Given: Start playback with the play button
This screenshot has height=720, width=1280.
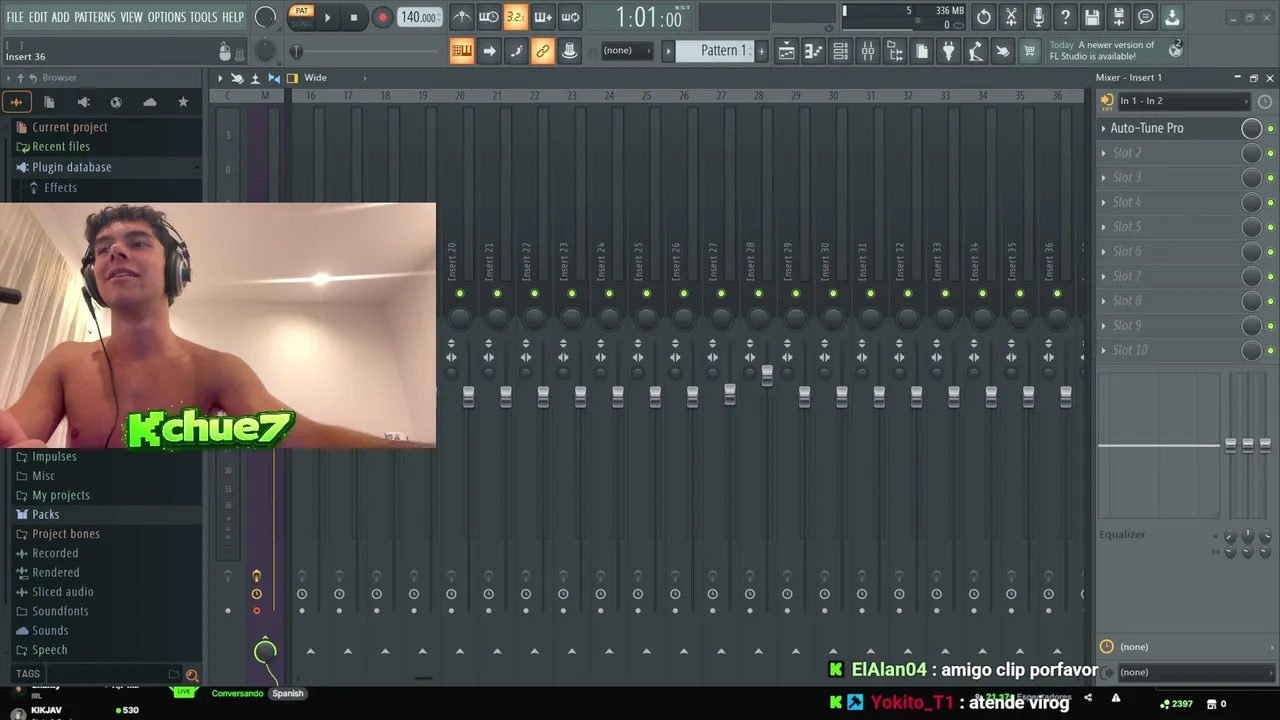Looking at the screenshot, I should [x=327, y=17].
